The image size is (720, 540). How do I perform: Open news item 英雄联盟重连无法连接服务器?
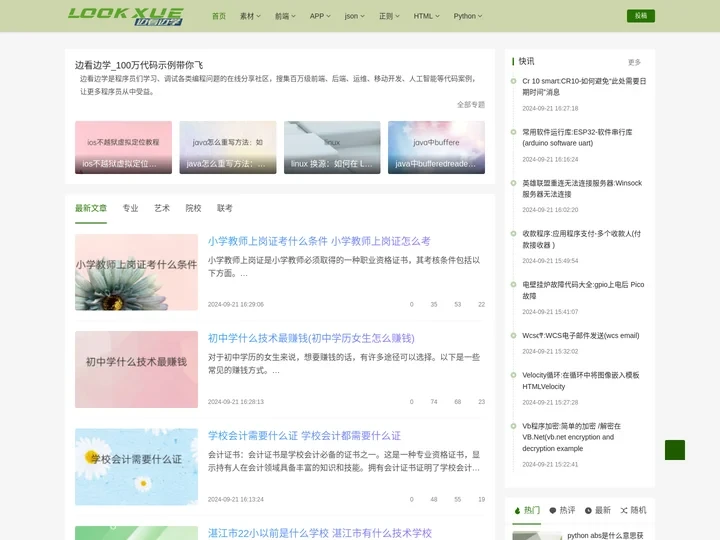pos(582,188)
